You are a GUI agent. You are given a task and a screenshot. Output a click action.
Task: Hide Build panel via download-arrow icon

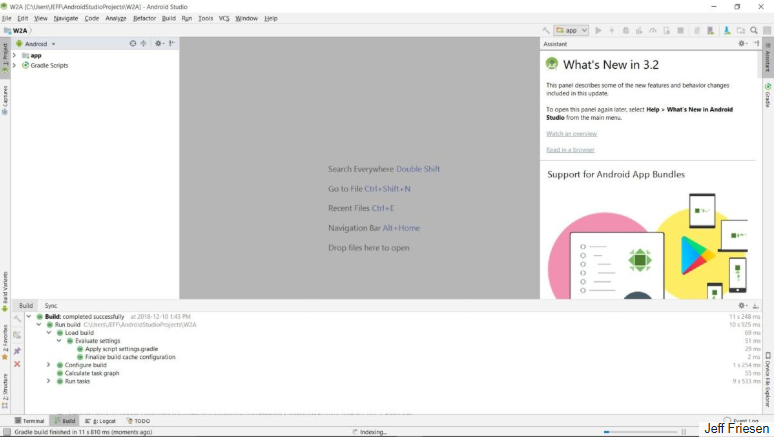pyautogui.click(x=756, y=306)
